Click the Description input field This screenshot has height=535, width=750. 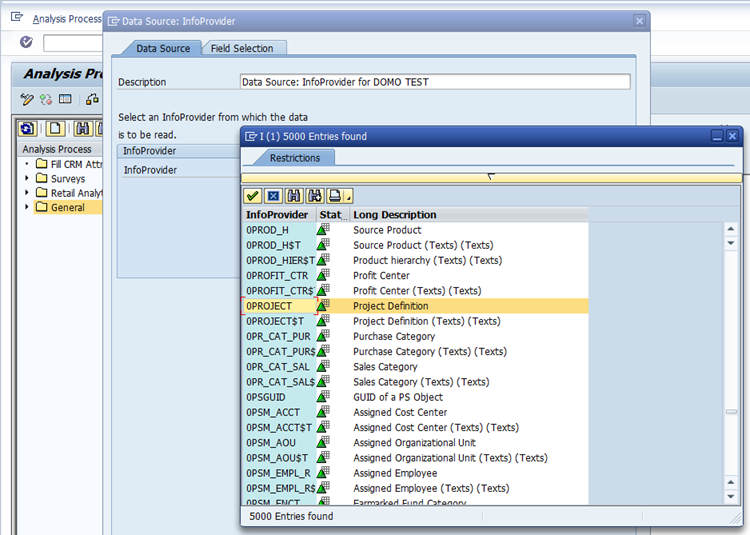435,82
